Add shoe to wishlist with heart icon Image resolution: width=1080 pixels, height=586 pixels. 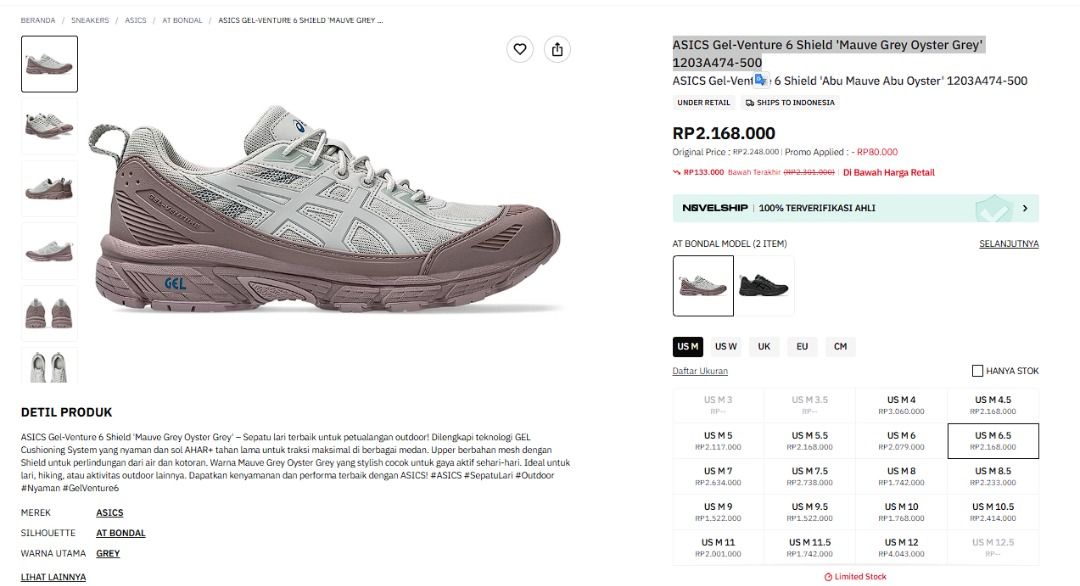(520, 49)
